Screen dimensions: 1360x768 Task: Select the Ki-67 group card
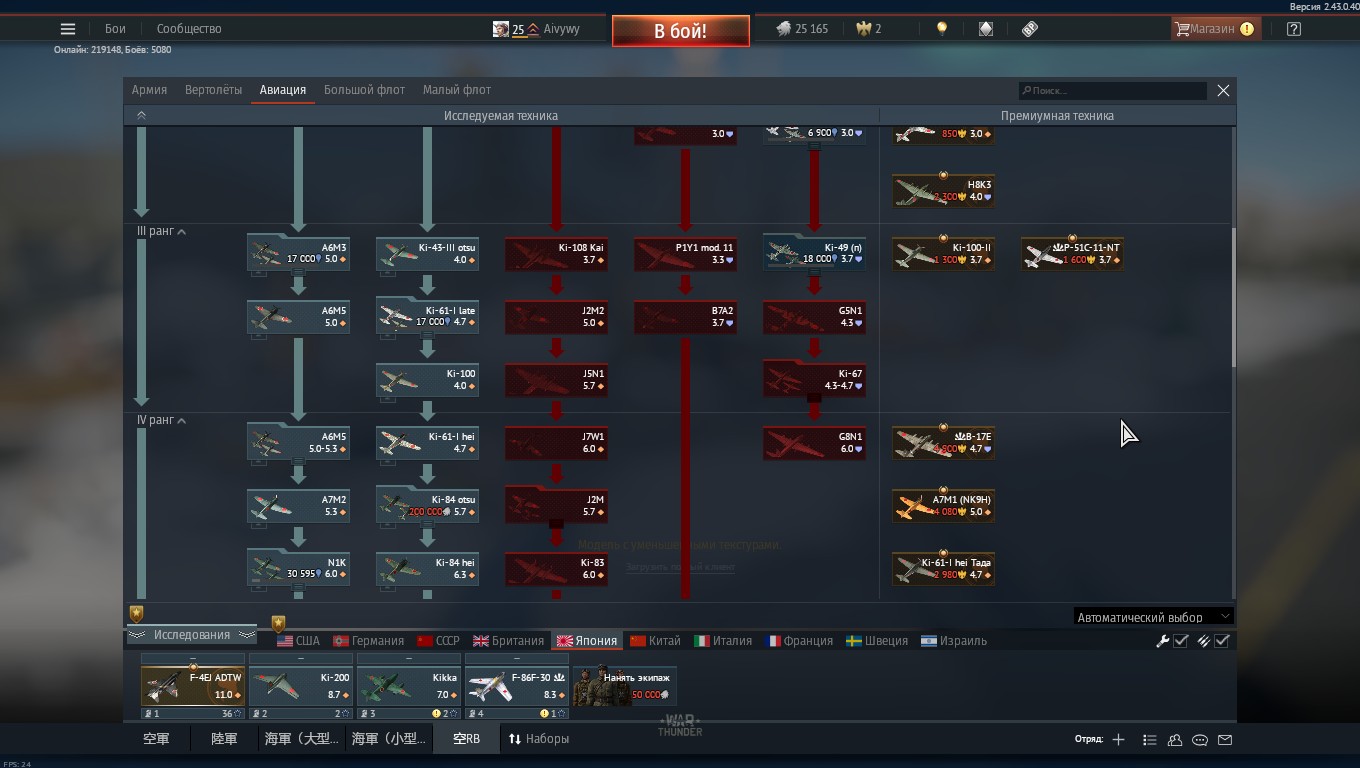point(814,379)
